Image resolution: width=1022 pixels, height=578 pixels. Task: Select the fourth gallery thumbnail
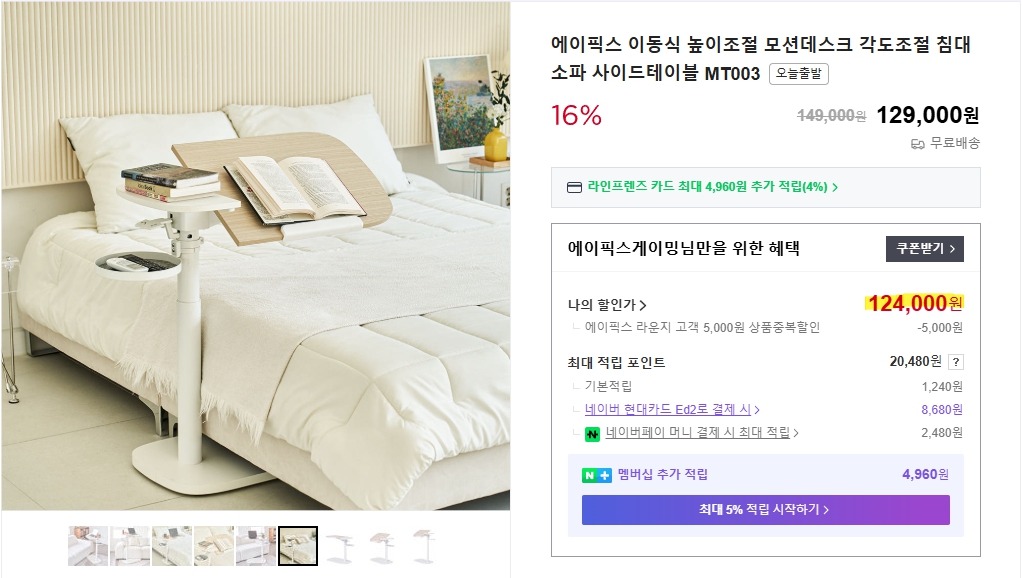(214, 546)
